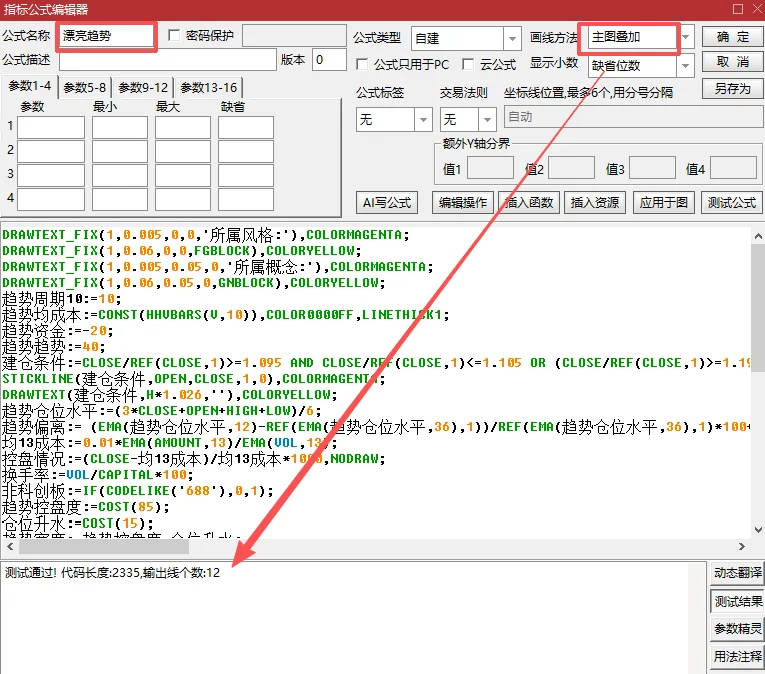The width and height of the screenshot is (765, 674).
Task: Switch to the 参数5-8 tab
Action: (85, 88)
